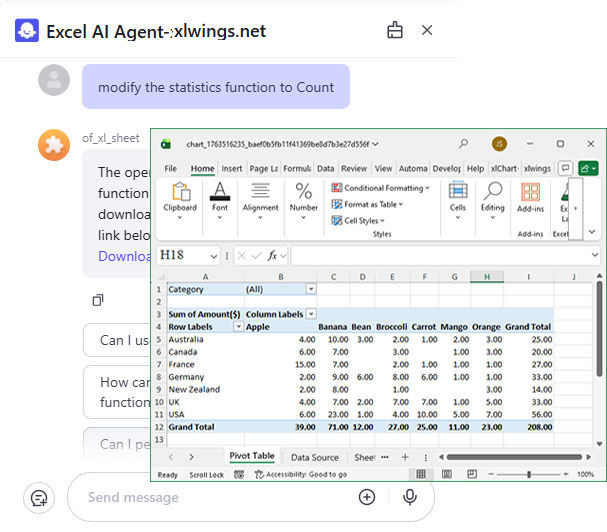This screenshot has width=607, height=532.
Task: Select the column H header
Action: click(487, 276)
